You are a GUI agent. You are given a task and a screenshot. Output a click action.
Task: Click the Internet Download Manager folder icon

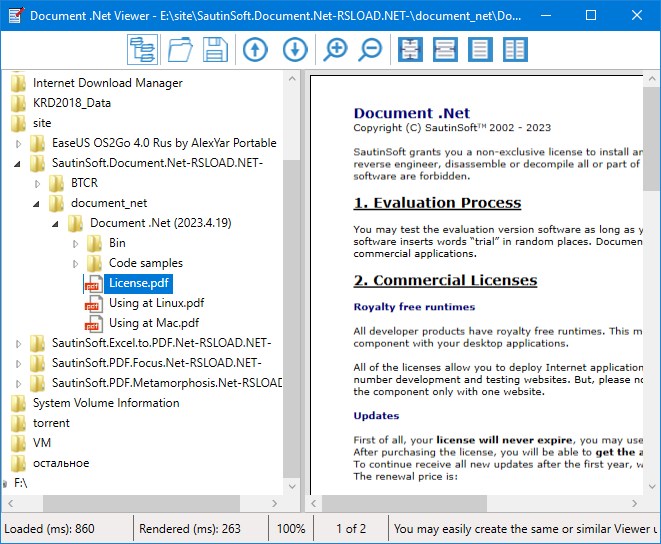(x=19, y=83)
